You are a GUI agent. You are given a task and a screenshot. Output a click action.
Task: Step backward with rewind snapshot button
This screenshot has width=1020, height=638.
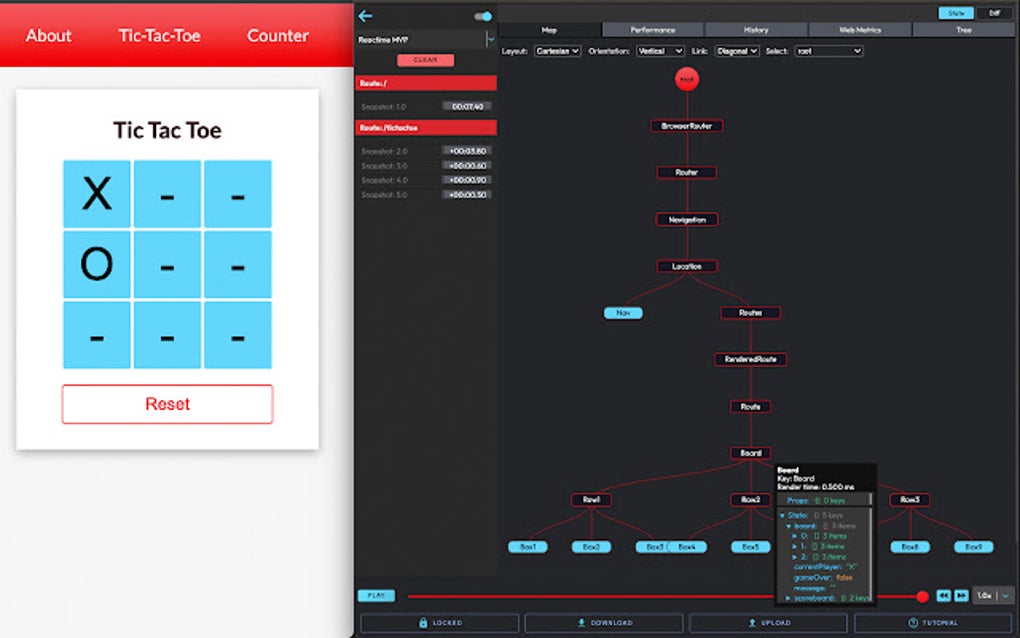click(x=943, y=596)
